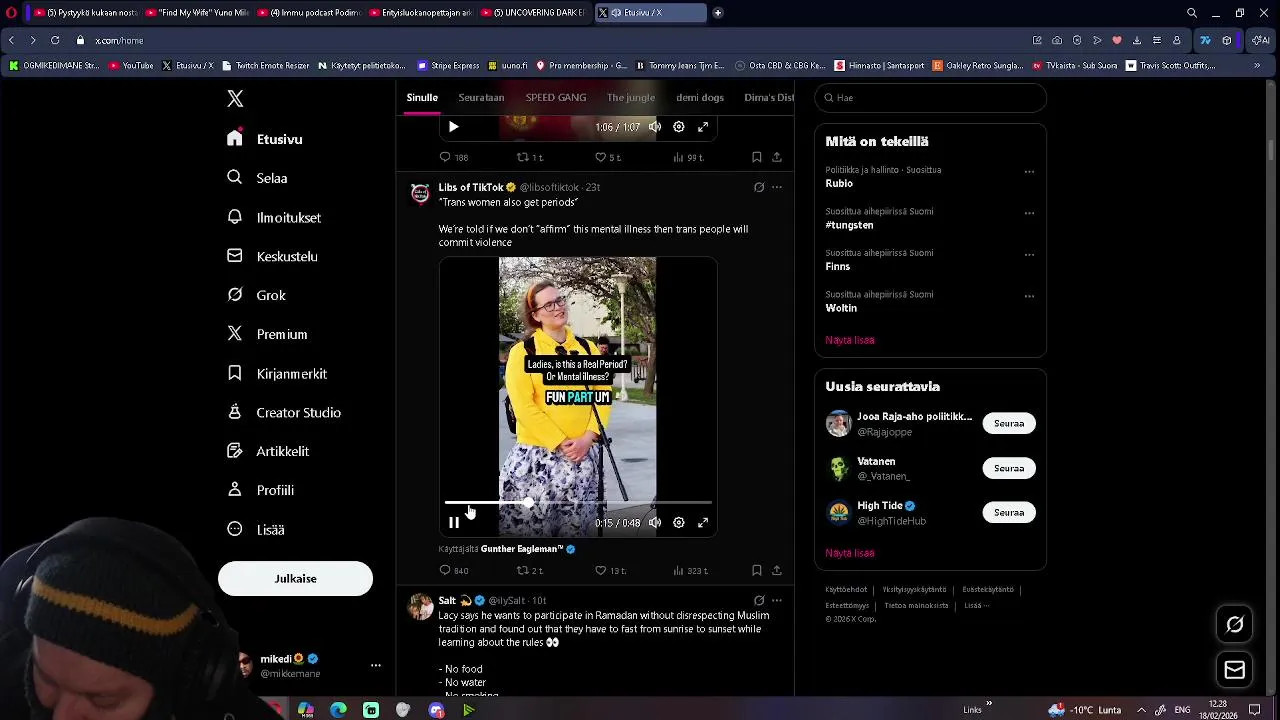Enter fullscreen on the top video

pyautogui.click(x=703, y=127)
